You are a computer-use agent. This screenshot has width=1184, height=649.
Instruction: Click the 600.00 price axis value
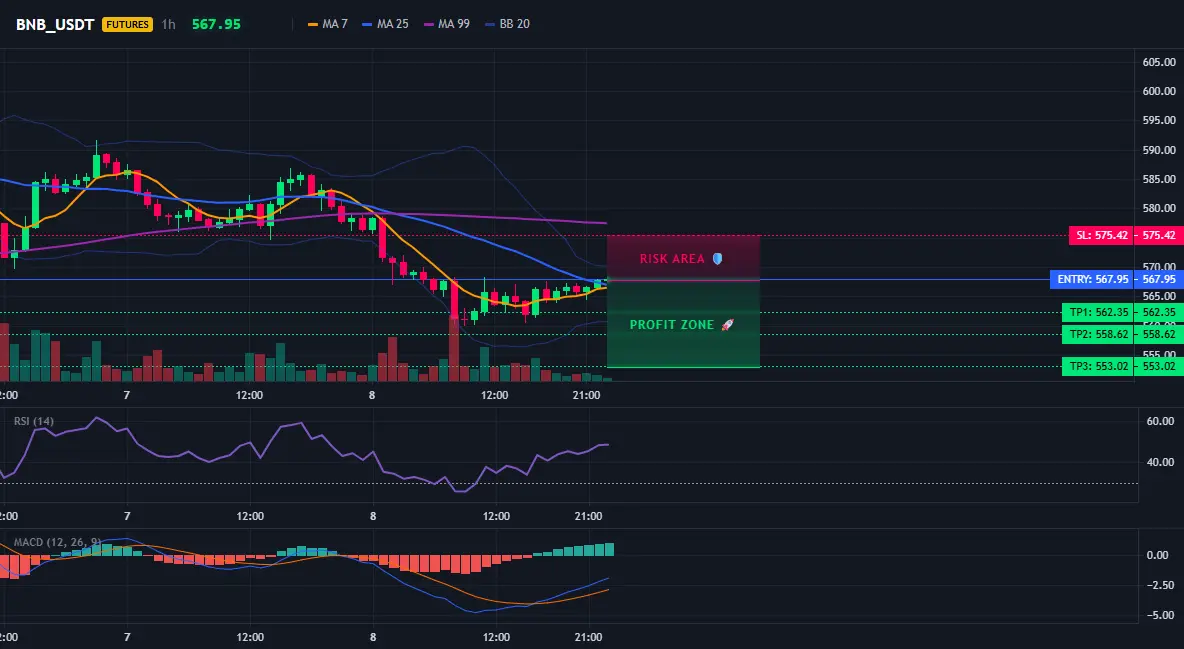[1159, 91]
